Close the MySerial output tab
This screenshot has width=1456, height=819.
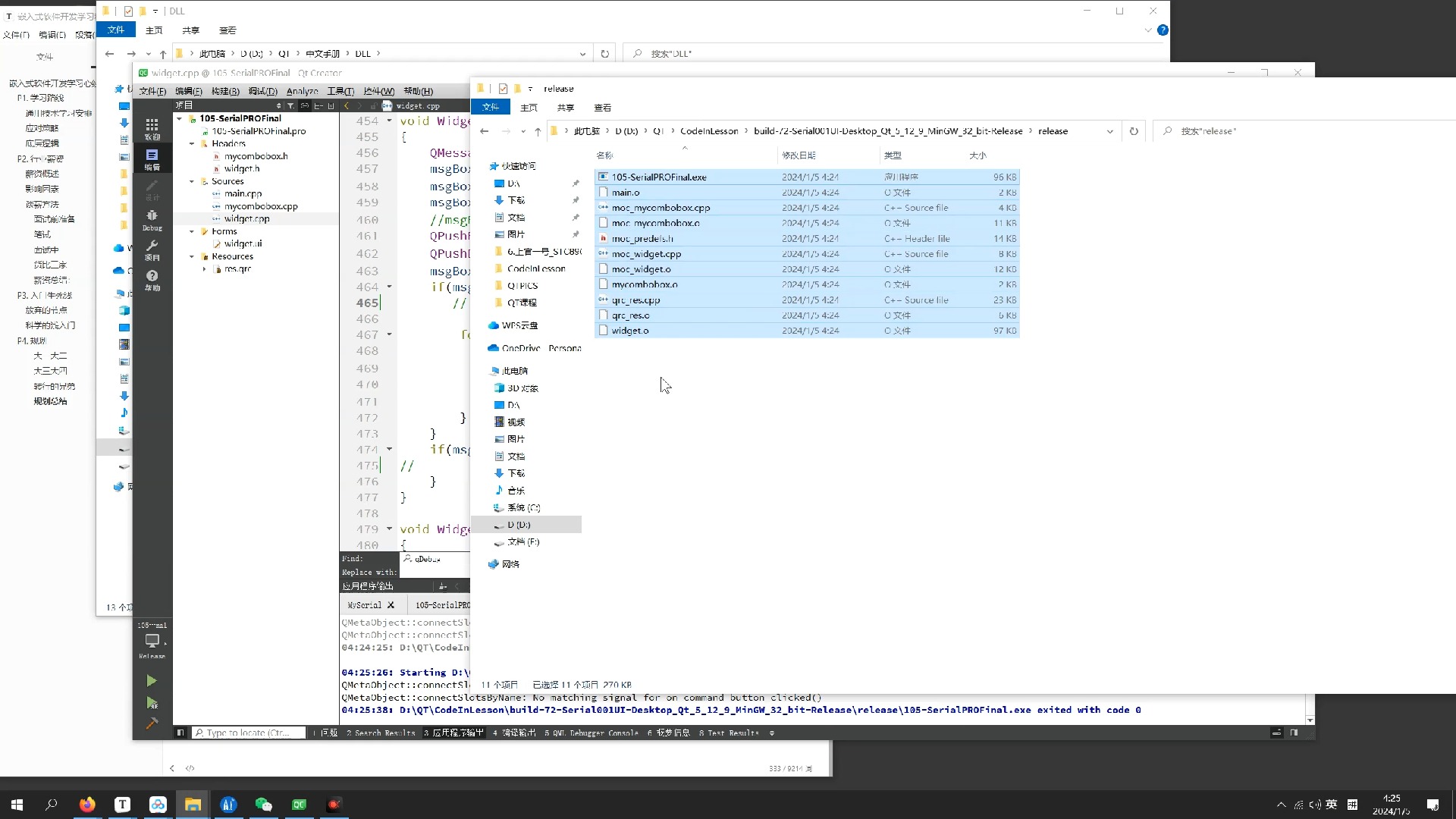tap(391, 605)
